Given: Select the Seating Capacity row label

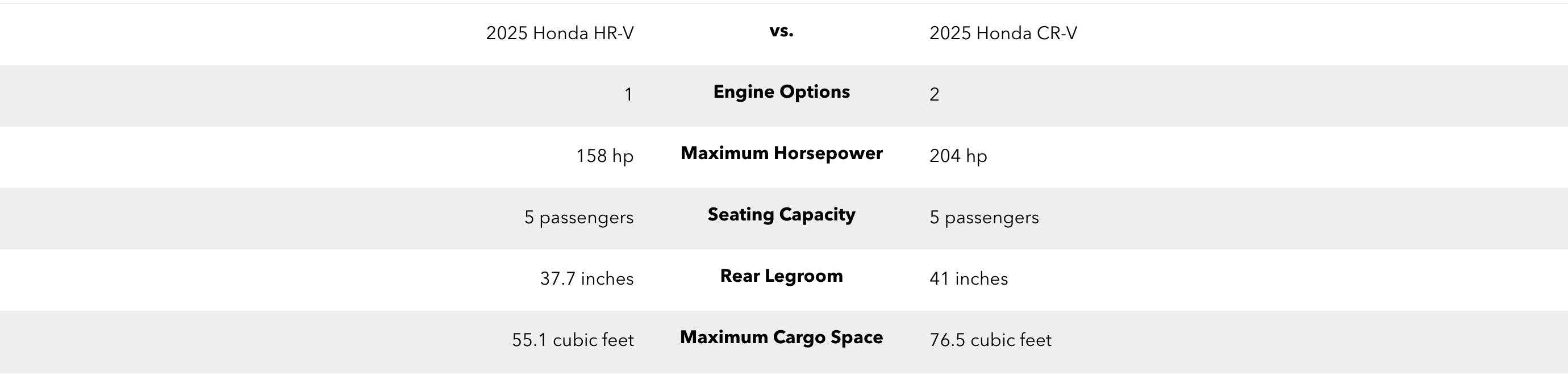Looking at the screenshot, I should [x=781, y=215].
